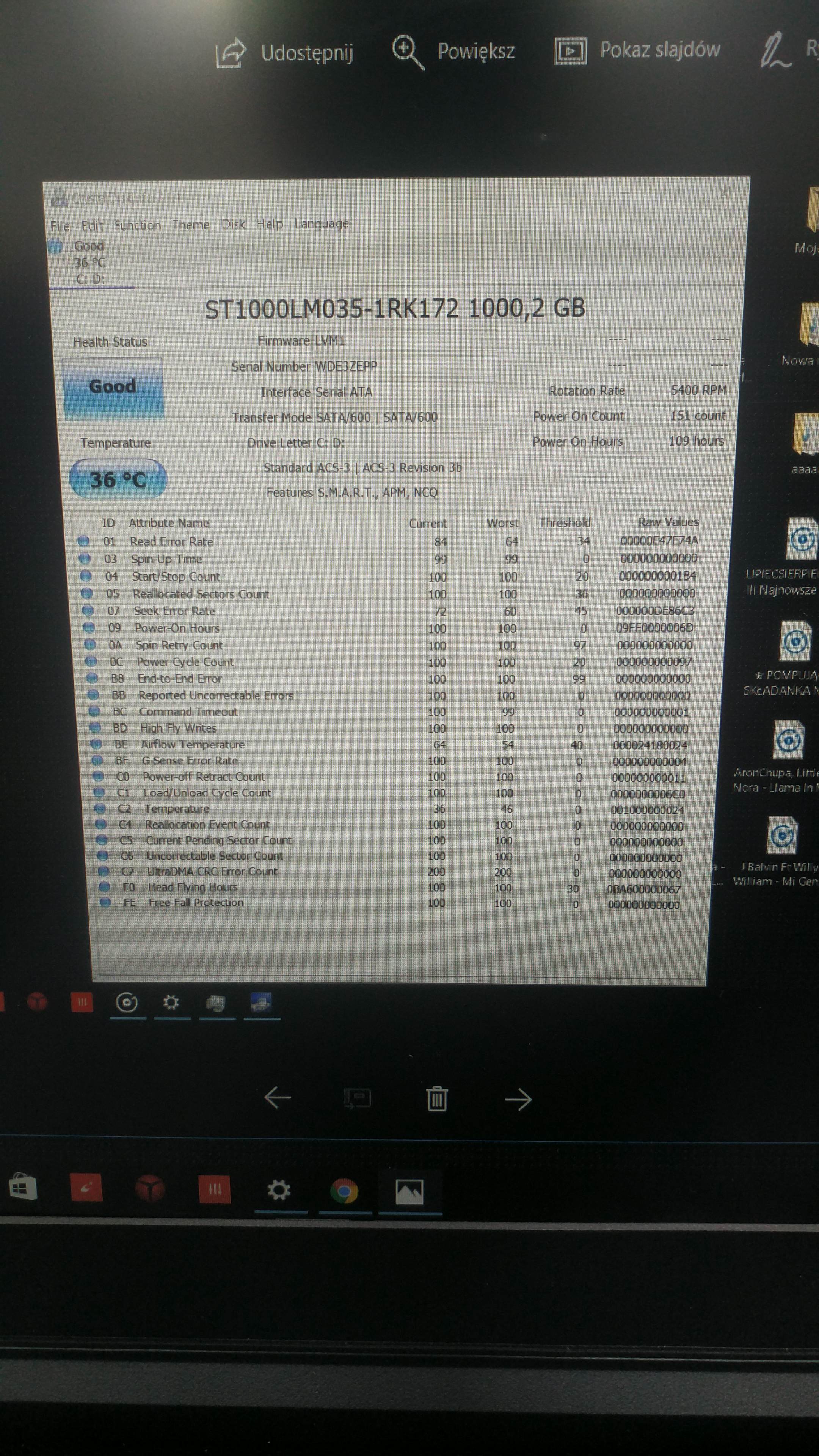Open the File menu in CrystalDiskInfo
This screenshot has height=1456, width=819.
pyautogui.click(x=60, y=226)
